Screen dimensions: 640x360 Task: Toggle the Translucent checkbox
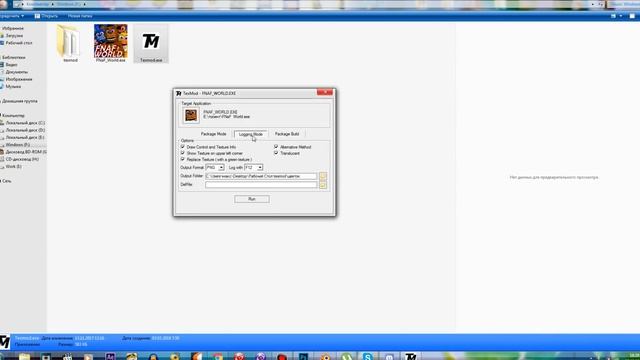[x=276, y=153]
